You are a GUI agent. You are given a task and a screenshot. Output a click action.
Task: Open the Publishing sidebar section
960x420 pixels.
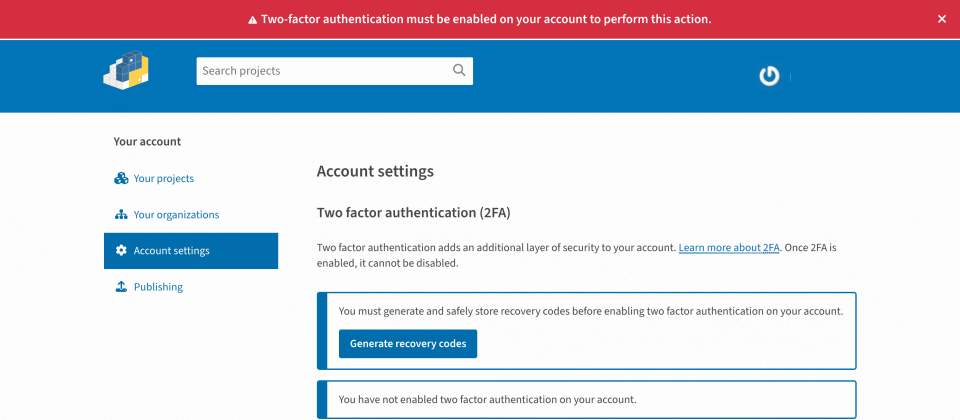click(158, 287)
